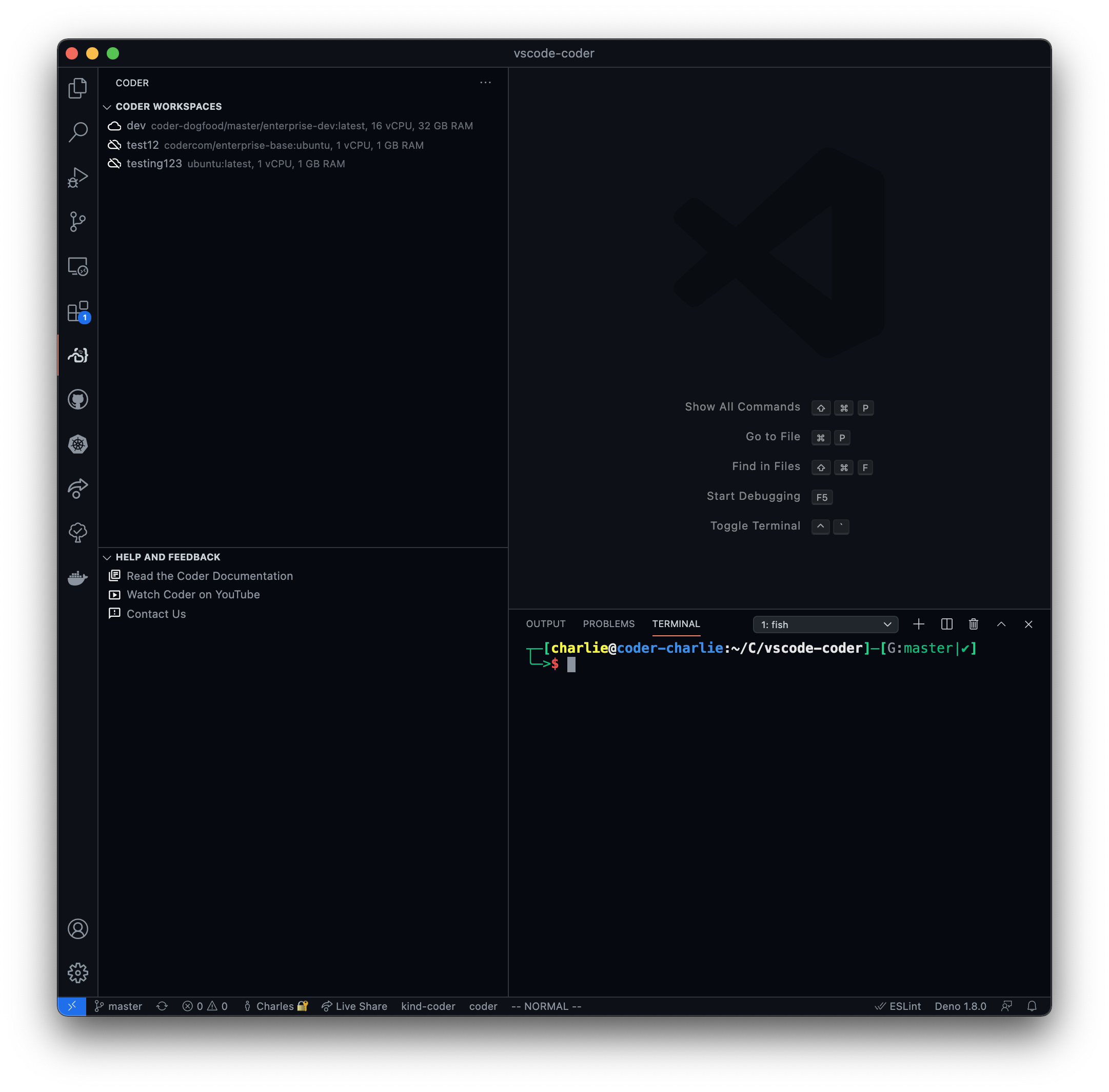The width and height of the screenshot is (1109, 1092).
Task: Open Watch Coder on YouTube
Action: pyautogui.click(x=303, y=594)
